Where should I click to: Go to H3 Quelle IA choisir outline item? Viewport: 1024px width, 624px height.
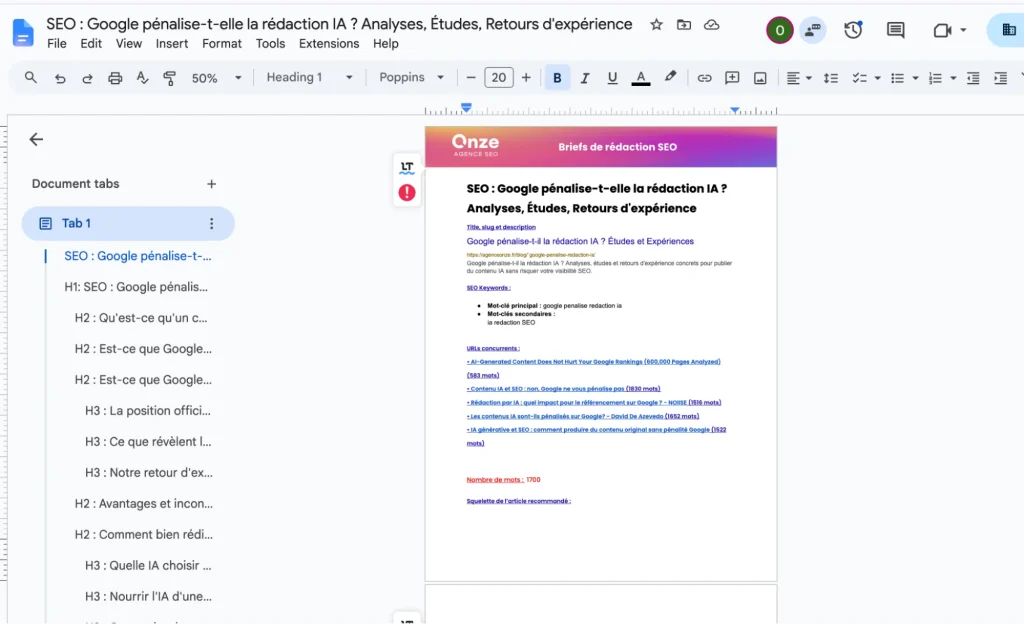[148, 565]
